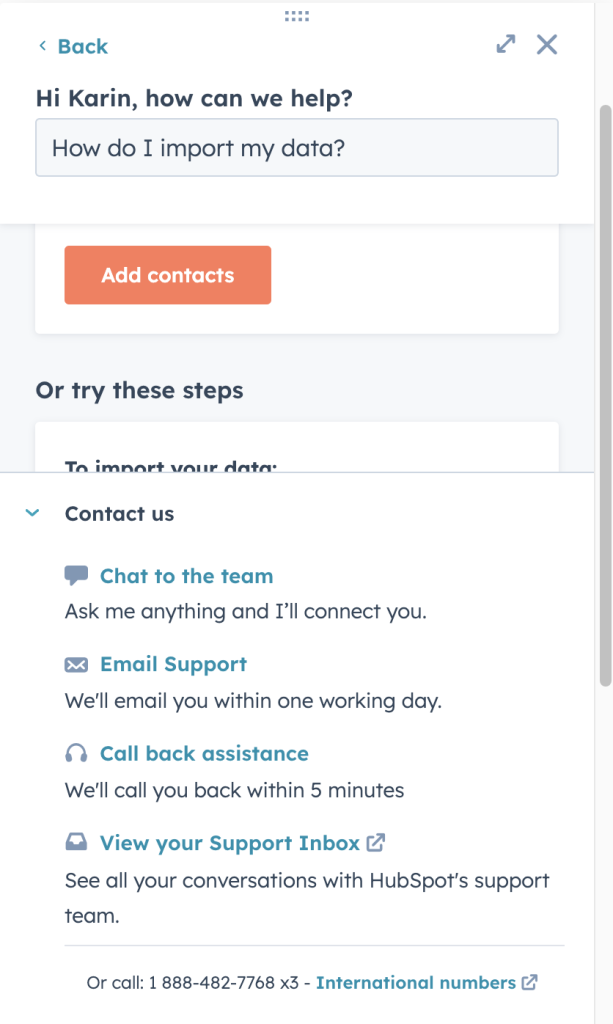Open the International numbers link
This screenshot has width=613, height=1024.
click(x=416, y=983)
